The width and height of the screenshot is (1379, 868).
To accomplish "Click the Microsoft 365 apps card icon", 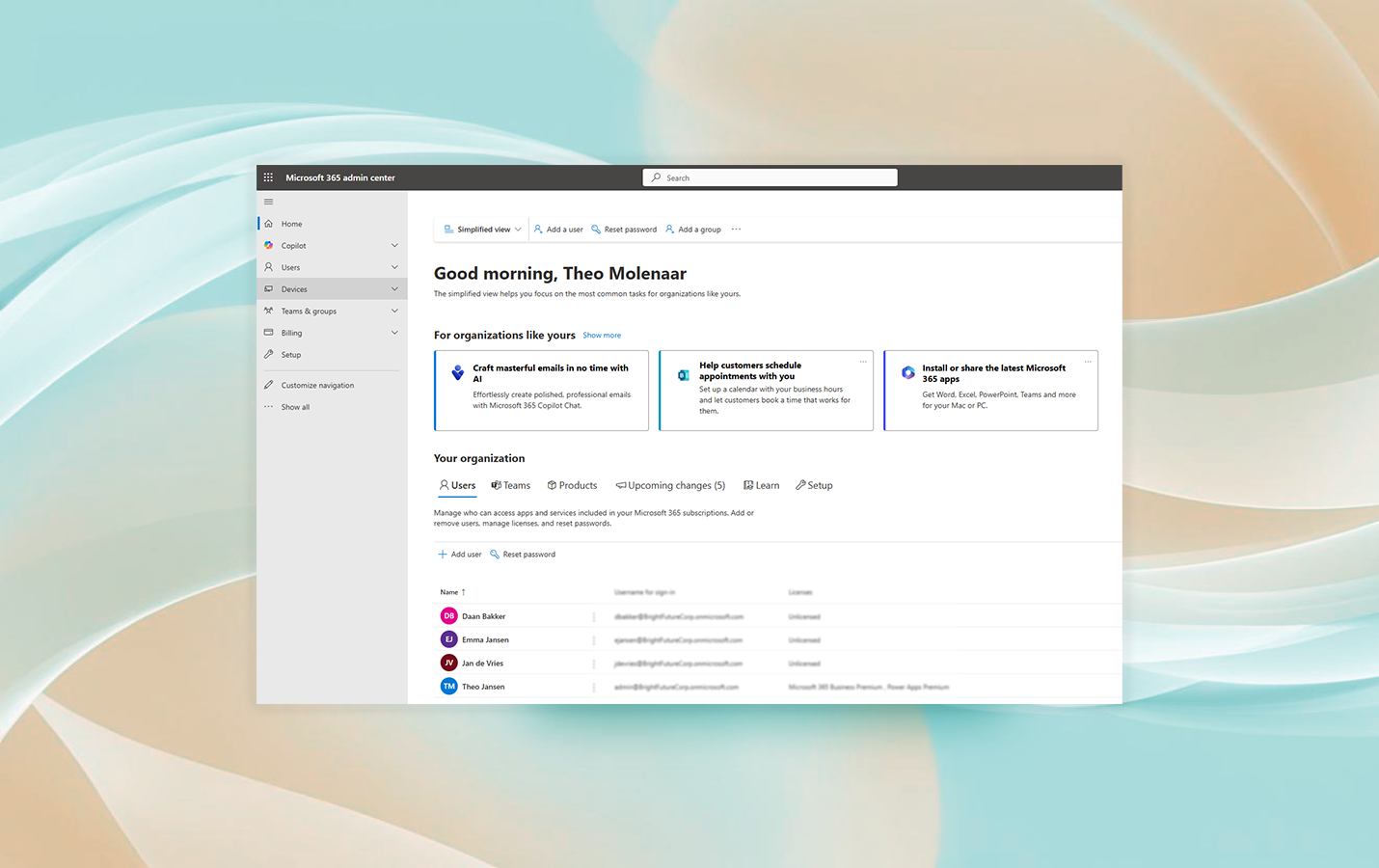I will tap(908, 372).
